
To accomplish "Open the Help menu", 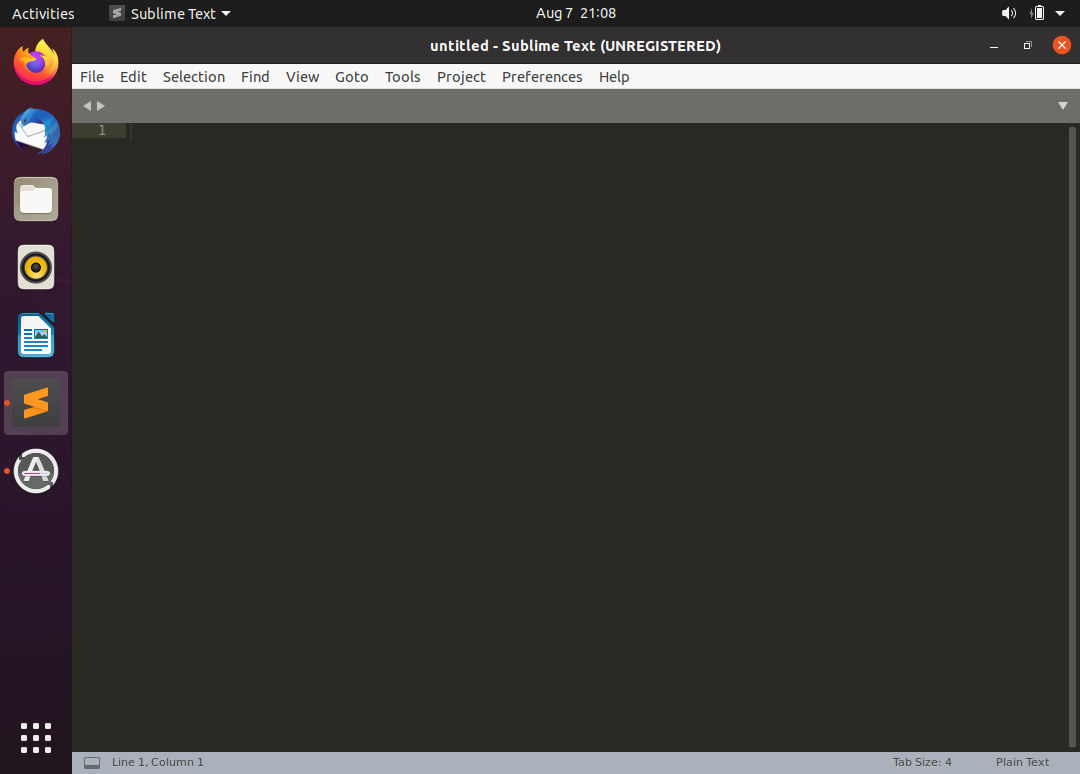I will (x=614, y=76).
